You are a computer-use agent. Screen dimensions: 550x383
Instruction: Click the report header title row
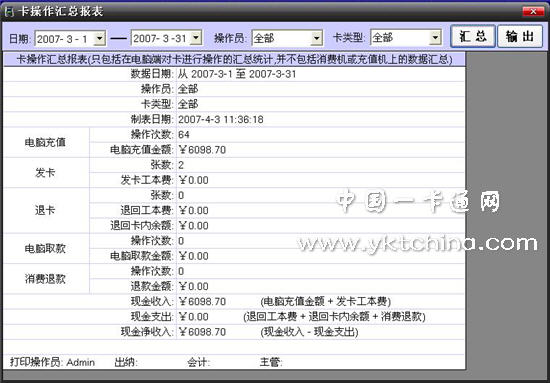pos(234,59)
